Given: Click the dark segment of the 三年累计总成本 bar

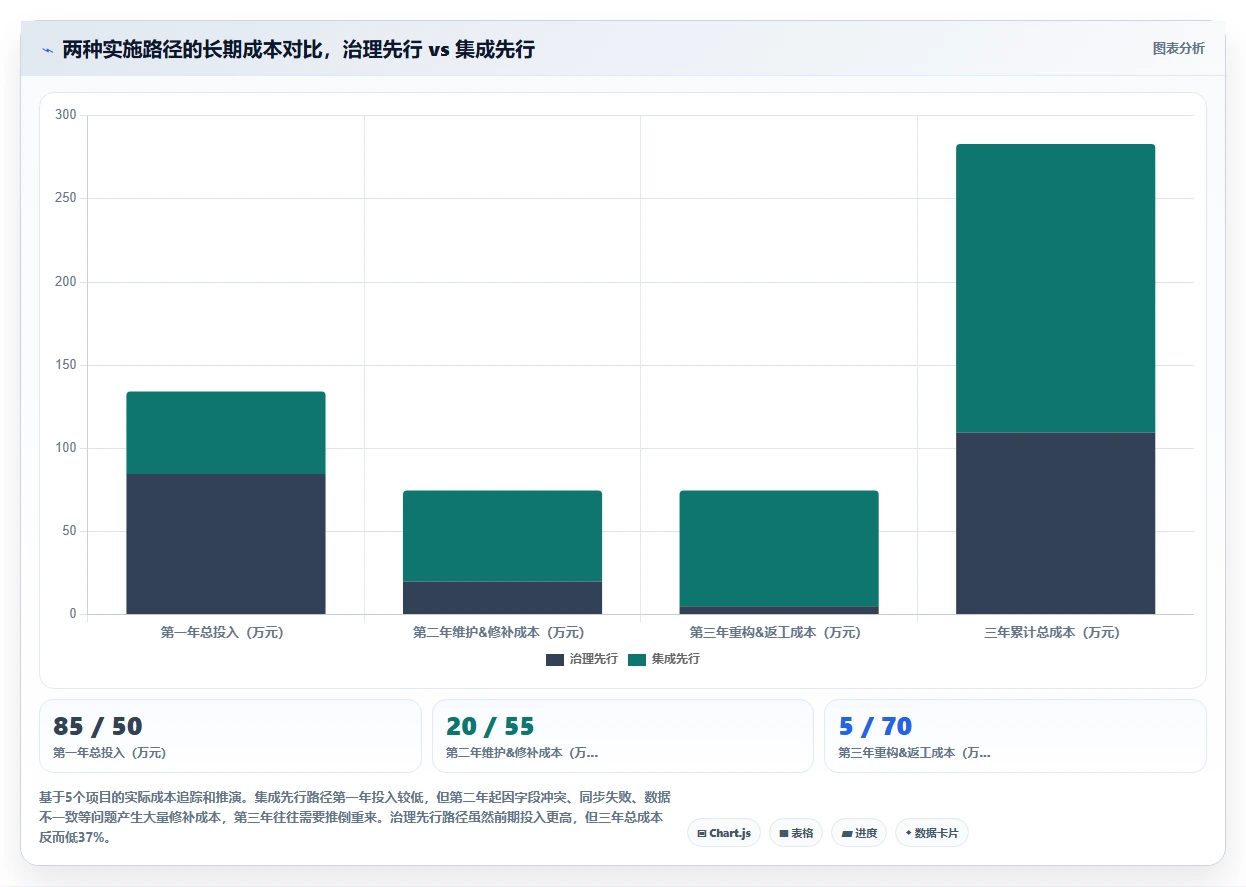Looking at the screenshot, I should pos(1055,523).
